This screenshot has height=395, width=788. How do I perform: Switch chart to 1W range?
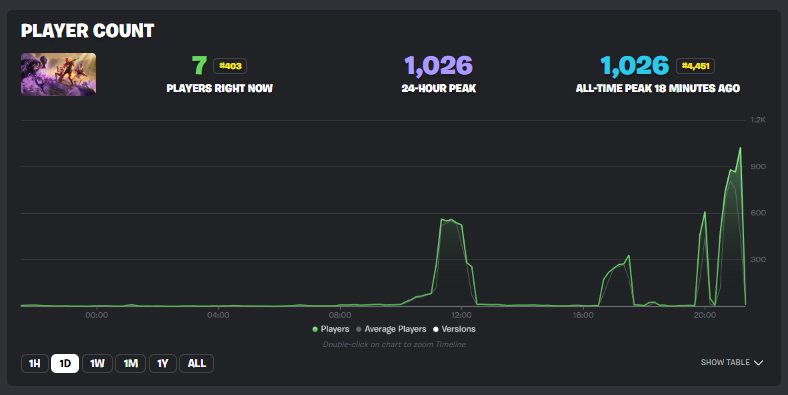coord(97,363)
